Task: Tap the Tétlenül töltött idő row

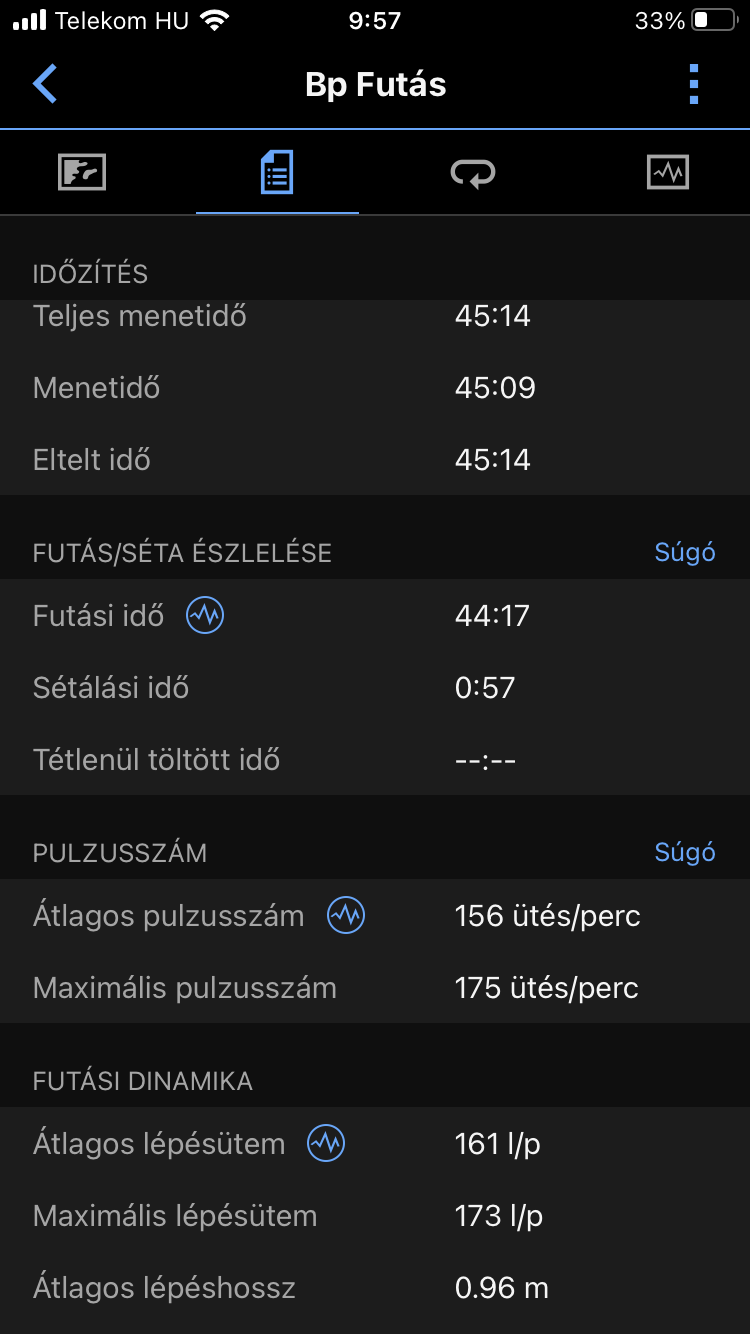Action: (375, 760)
